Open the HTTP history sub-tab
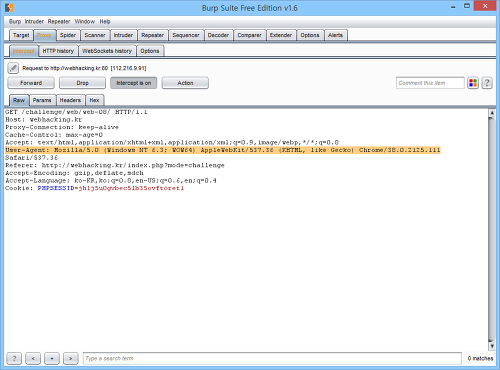The height and width of the screenshot is (370, 500). pyautogui.click(x=58, y=51)
